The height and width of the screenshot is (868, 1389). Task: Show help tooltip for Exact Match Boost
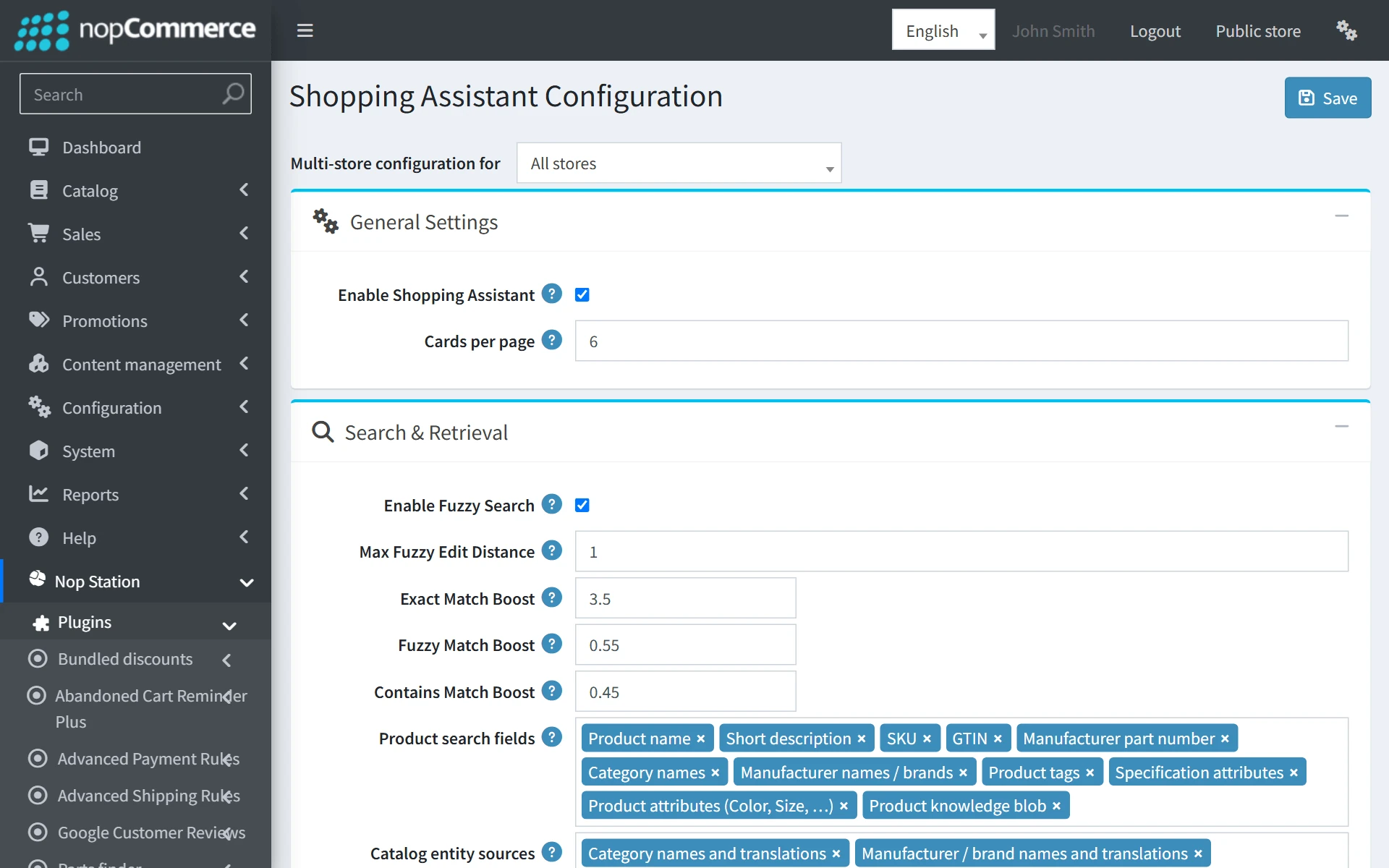tap(552, 597)
